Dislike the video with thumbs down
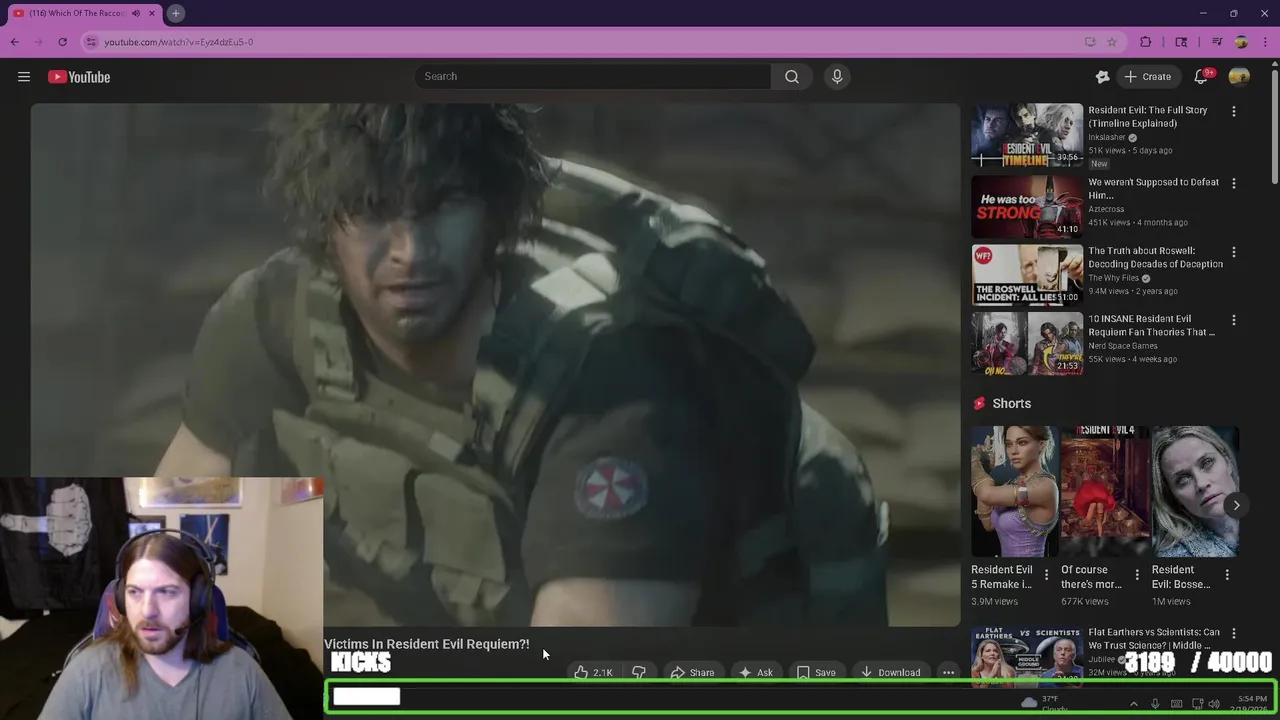The width and height of the screenshot is (1280, 720). pos(638,672)
